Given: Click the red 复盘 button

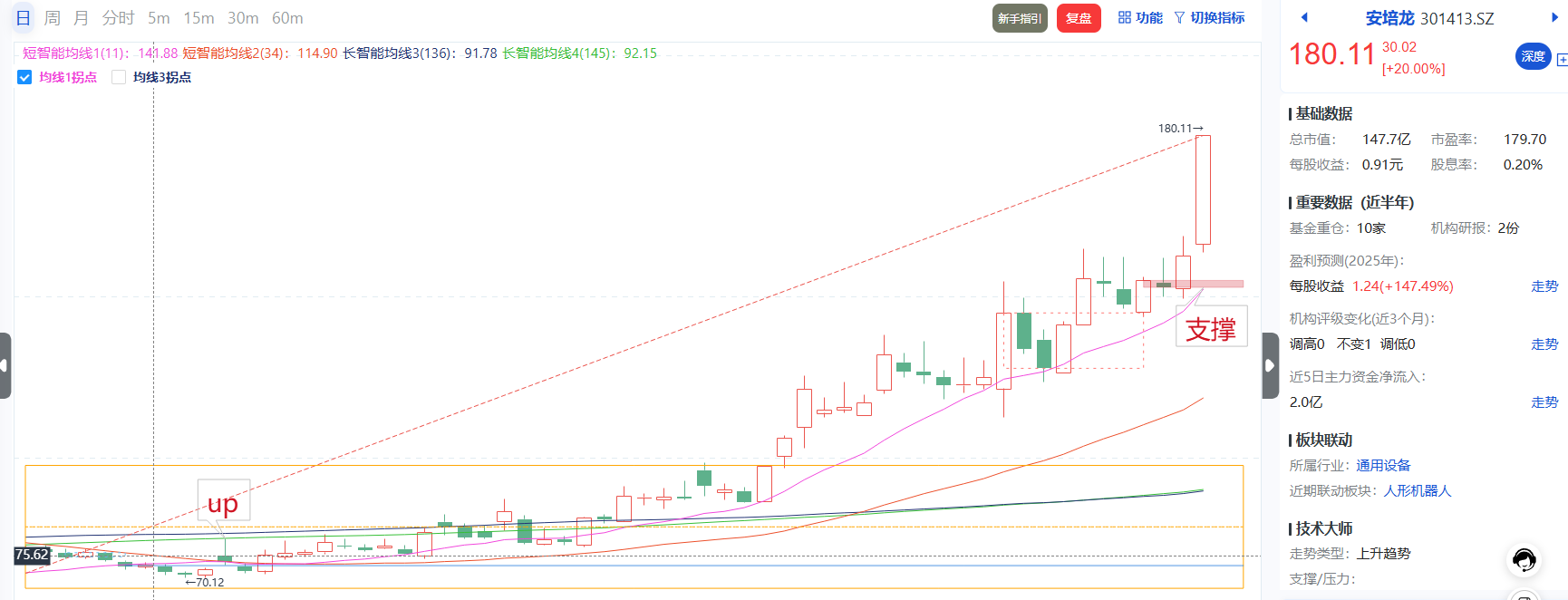Looking at the screenshot, I should [x=1079, y=18].
